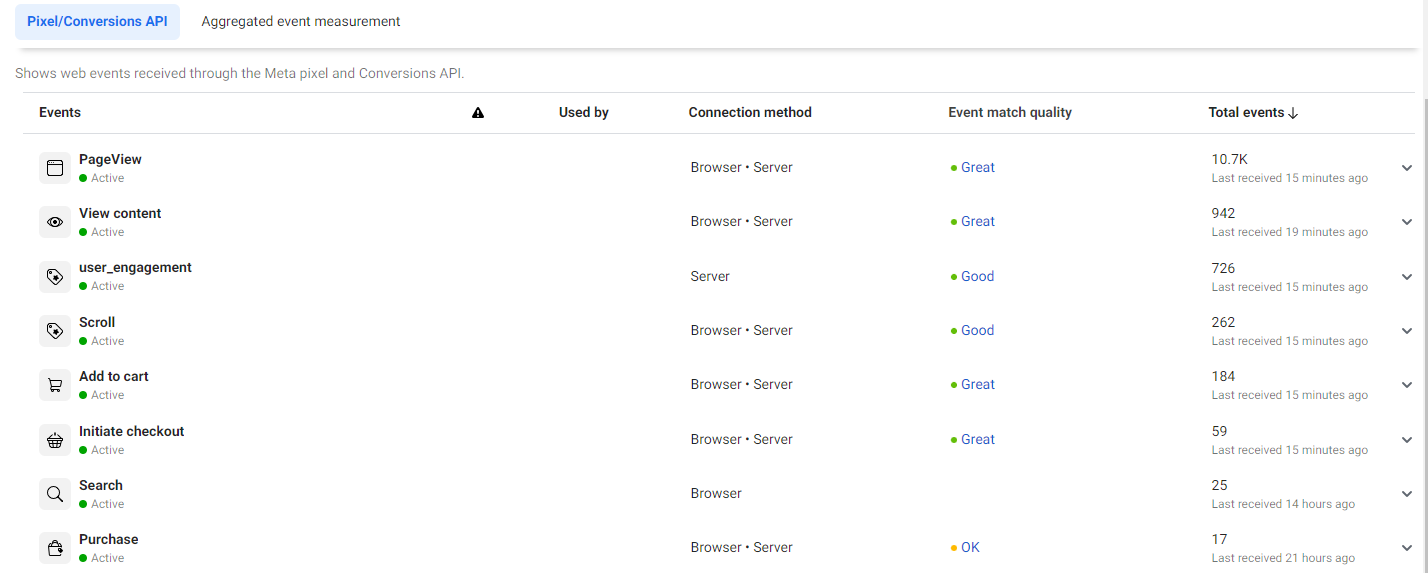Image resolution: width=1428 pixels, height=573 pixels.
Task: Click Purchase row Browser • Server text
Action: coord(741,547)
